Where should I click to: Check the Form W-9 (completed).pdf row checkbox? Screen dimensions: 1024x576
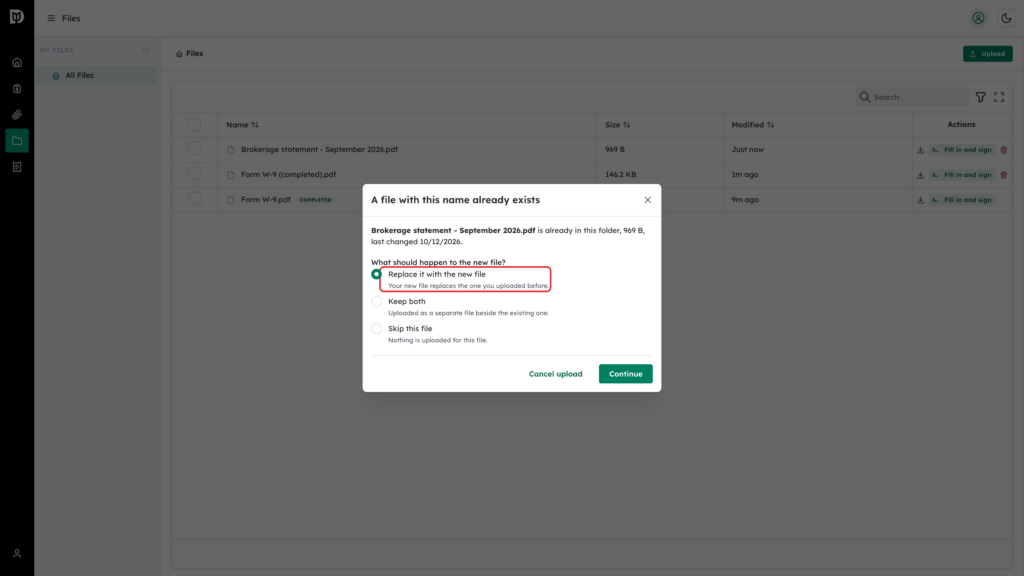point(194,174)
